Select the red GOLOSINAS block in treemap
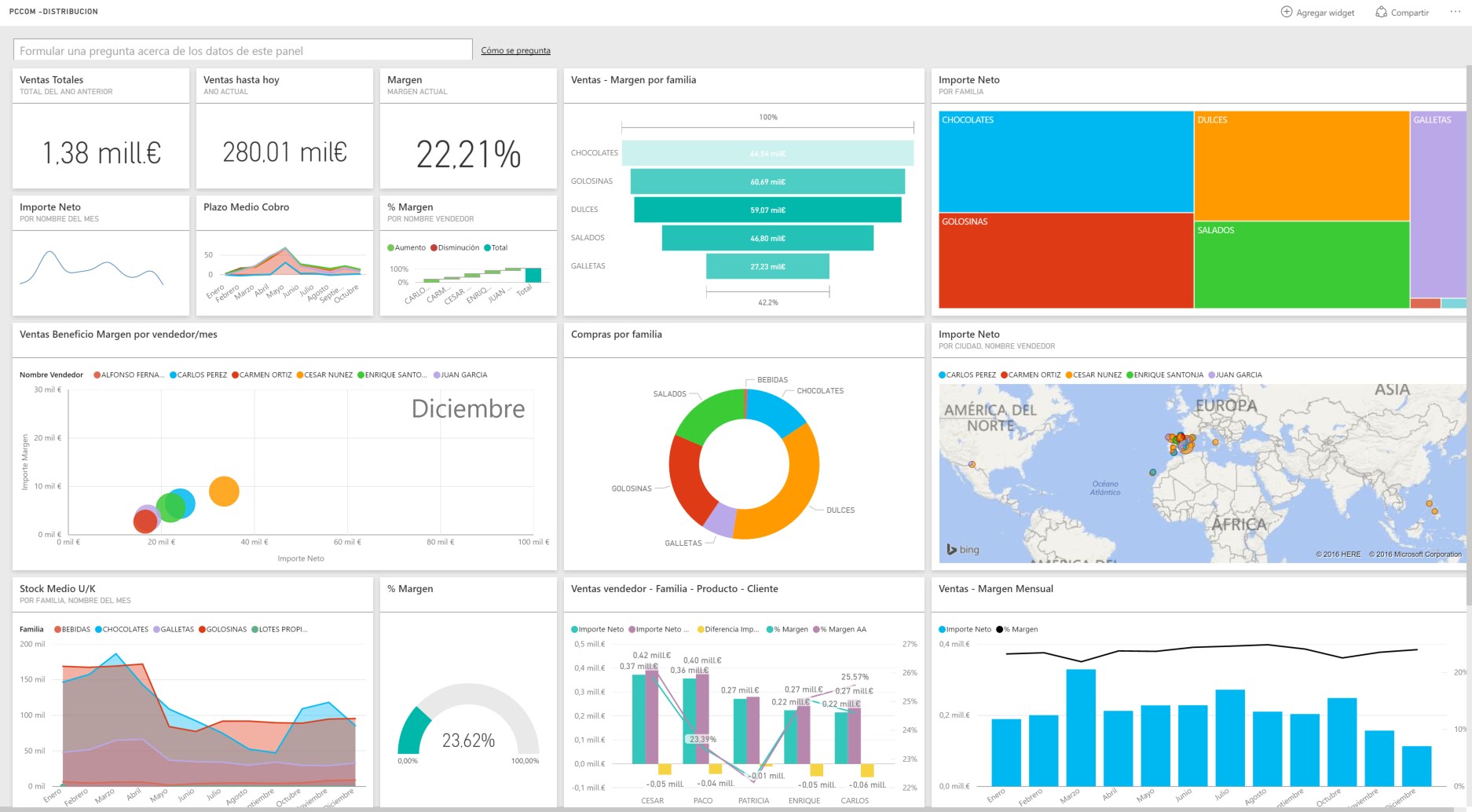This screenshot has width=1472, height=812. (1066, 261)
